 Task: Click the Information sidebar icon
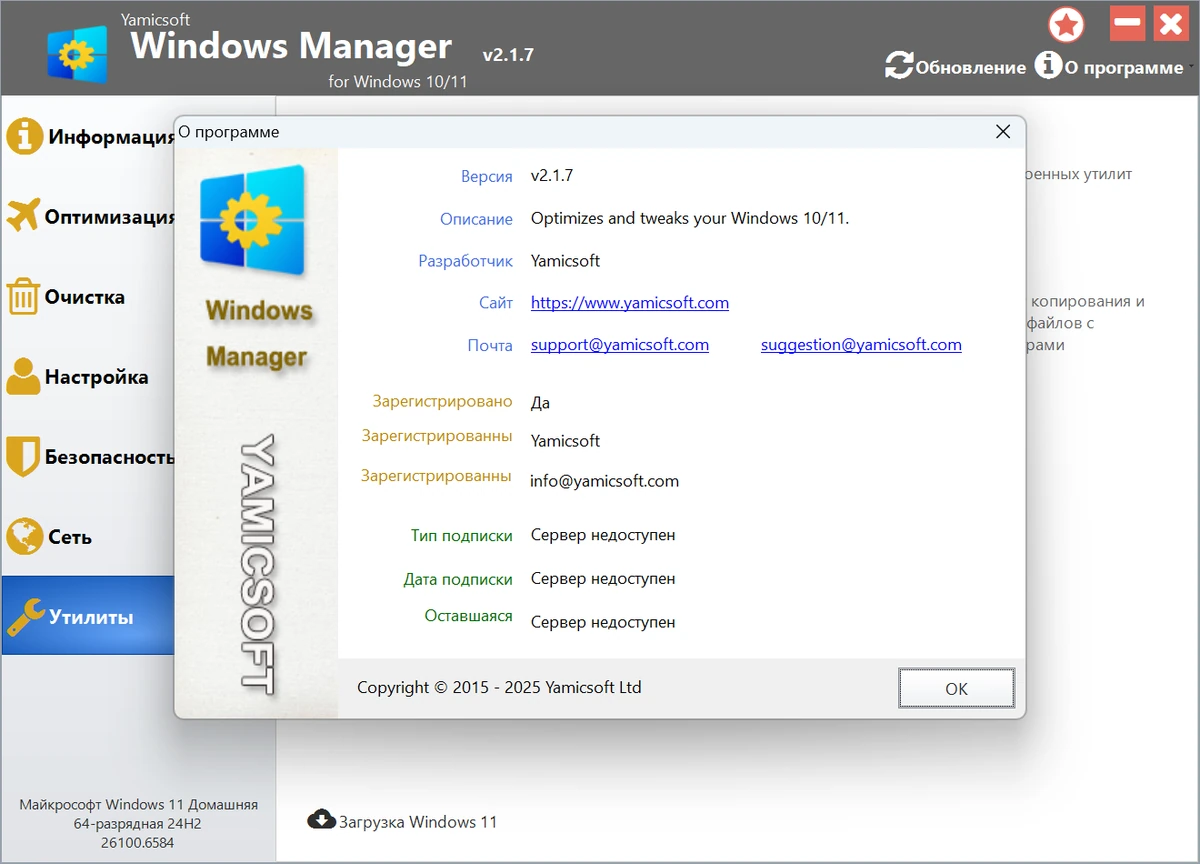coord(24,136)
